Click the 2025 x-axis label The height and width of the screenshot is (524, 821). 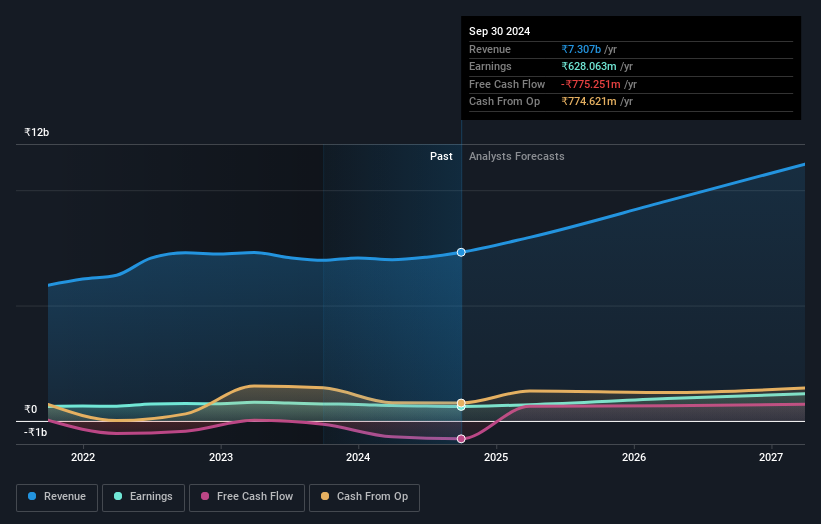pos(496,458)
